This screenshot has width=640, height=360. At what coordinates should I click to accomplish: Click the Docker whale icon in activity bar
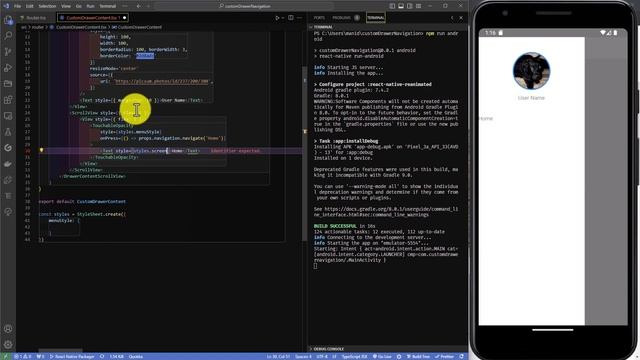point(8,164)
